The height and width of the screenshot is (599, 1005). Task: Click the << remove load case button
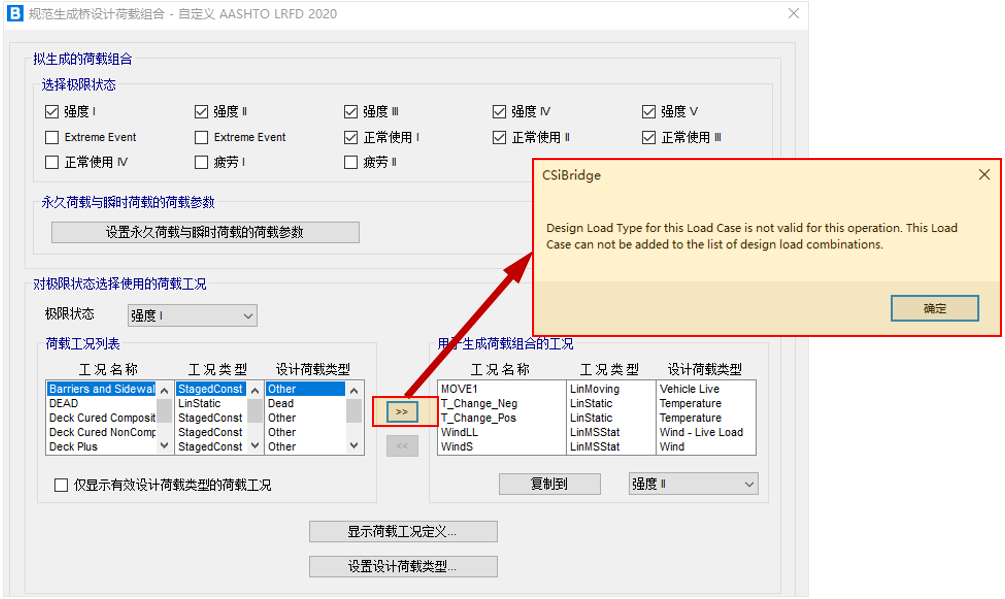point(402,446)
